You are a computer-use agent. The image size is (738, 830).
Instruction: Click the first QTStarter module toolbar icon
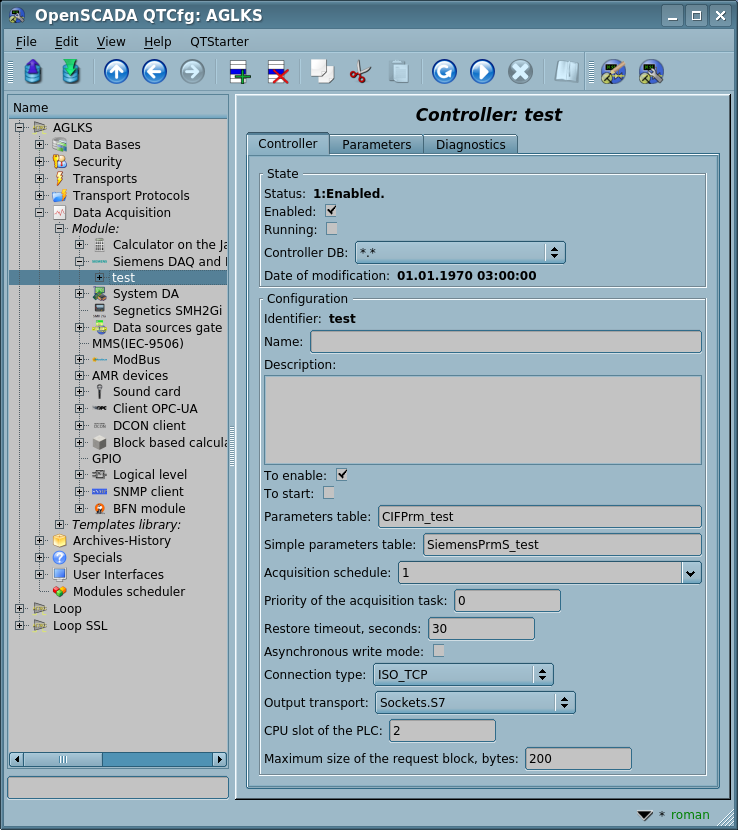tap(613, 71)
